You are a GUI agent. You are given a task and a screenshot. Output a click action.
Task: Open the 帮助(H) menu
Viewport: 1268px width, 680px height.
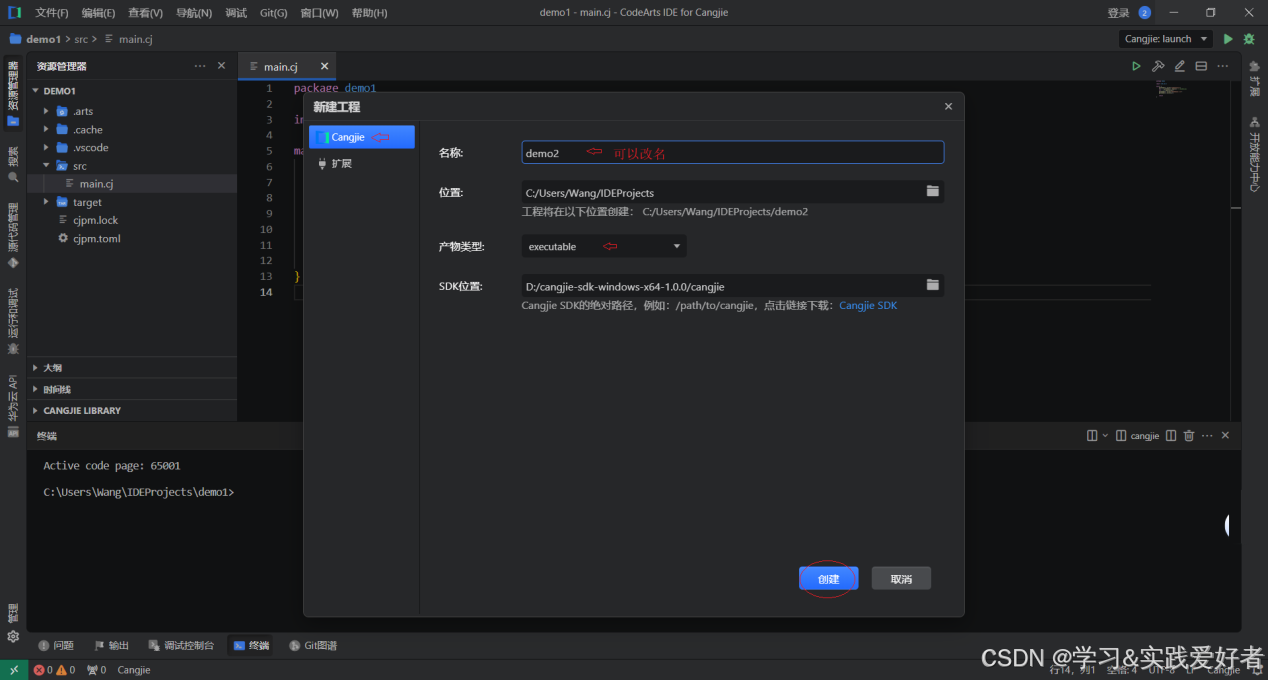369,13
